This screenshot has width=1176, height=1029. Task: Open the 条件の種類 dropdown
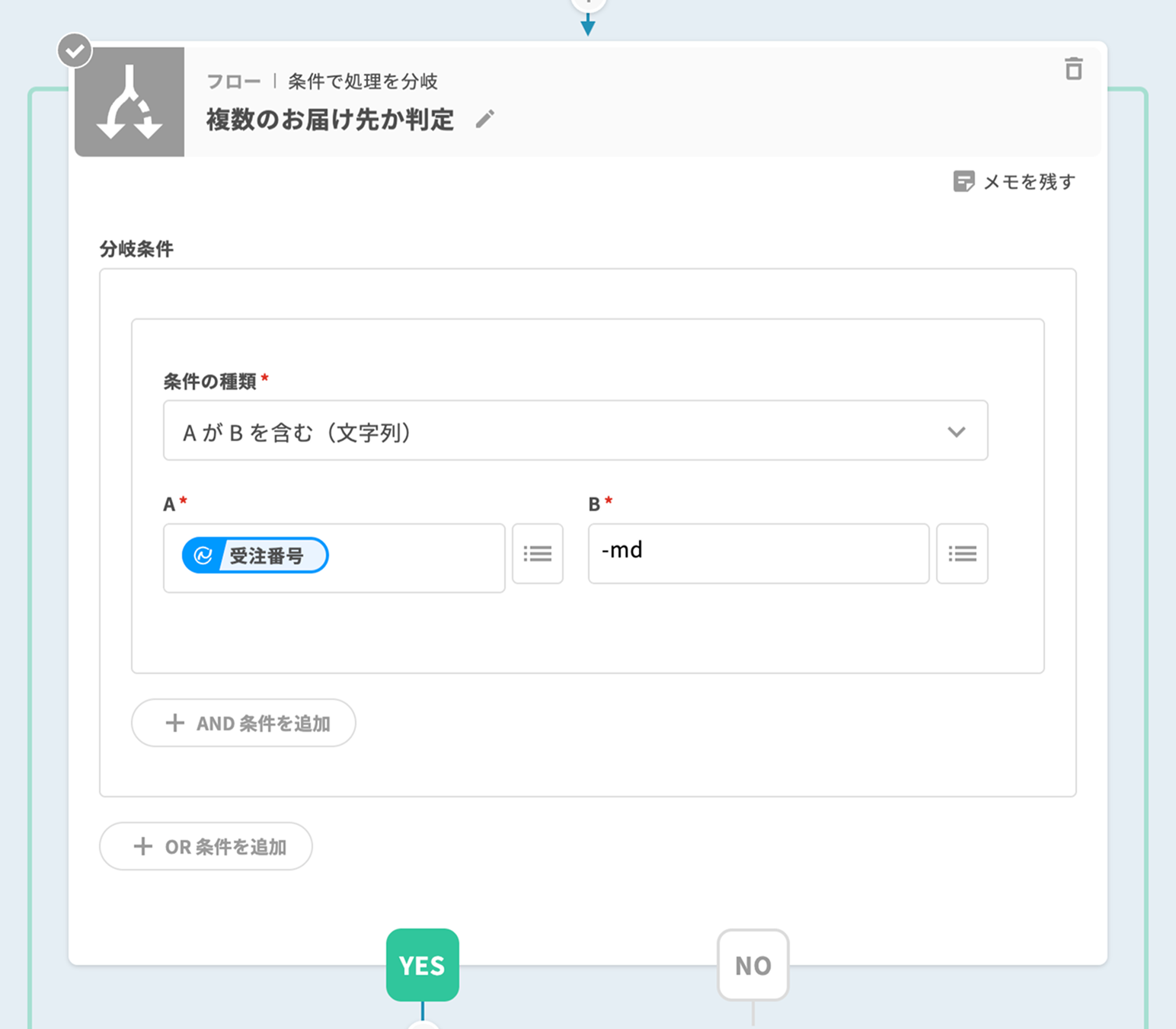[x=575, y=431]
